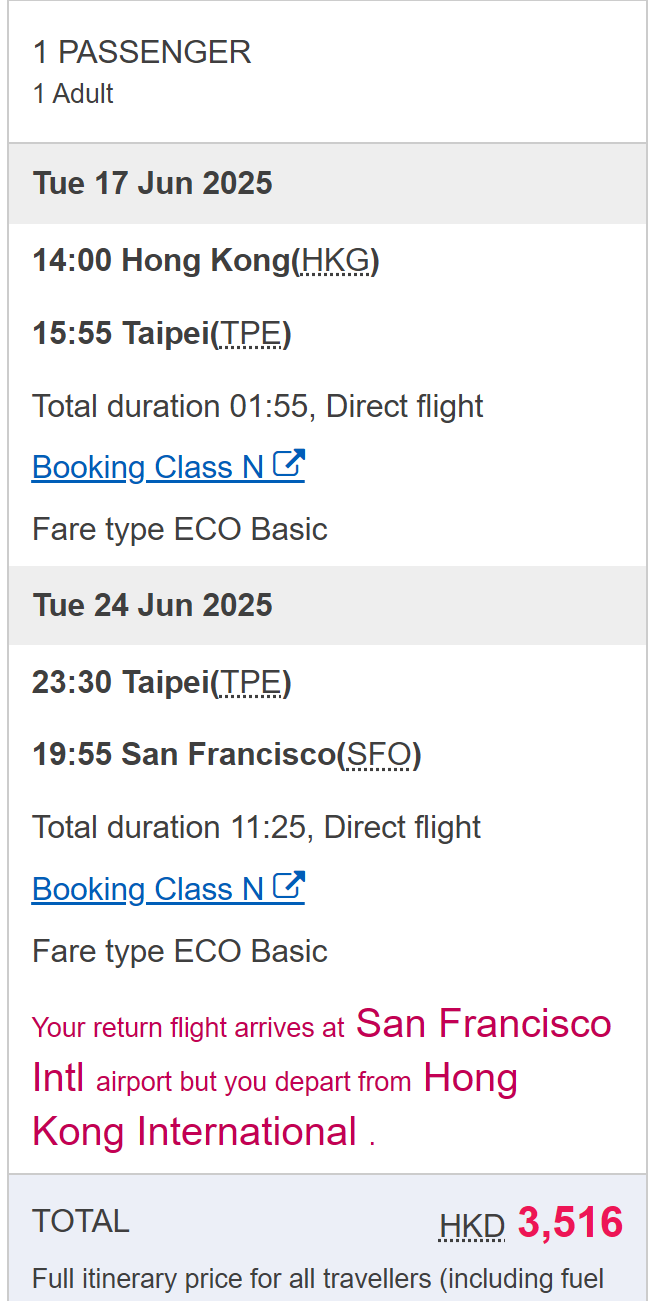Click the 1 PASSENGER heading
665x1301 pixels.
coord(142,52)
